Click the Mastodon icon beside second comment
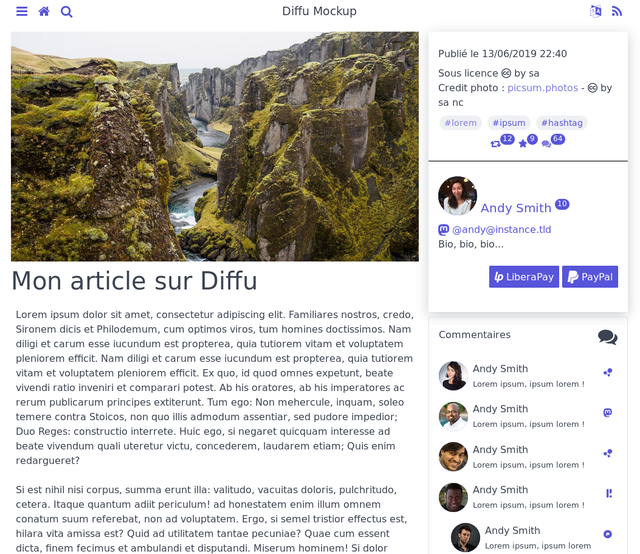Image resolution: width=640 pixels, height=554 pixels. pos(607,412)
